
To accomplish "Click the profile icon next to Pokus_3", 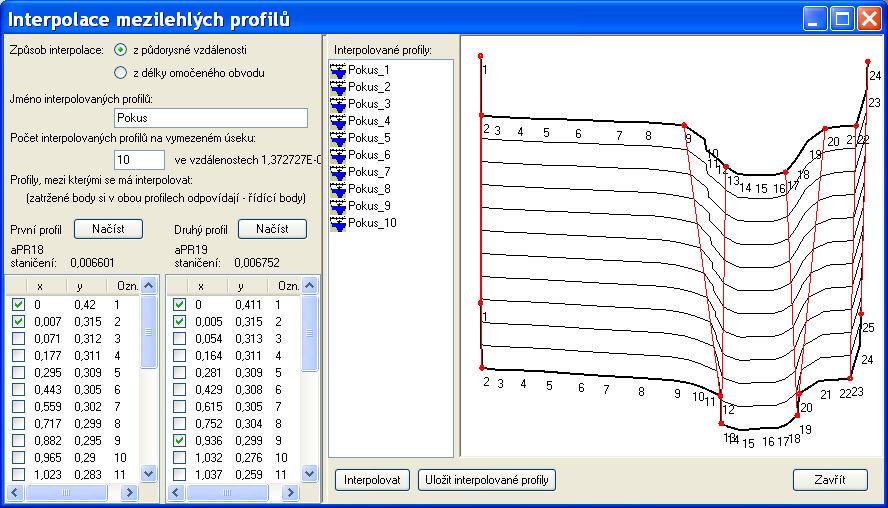I will click(x=338, y=104).
